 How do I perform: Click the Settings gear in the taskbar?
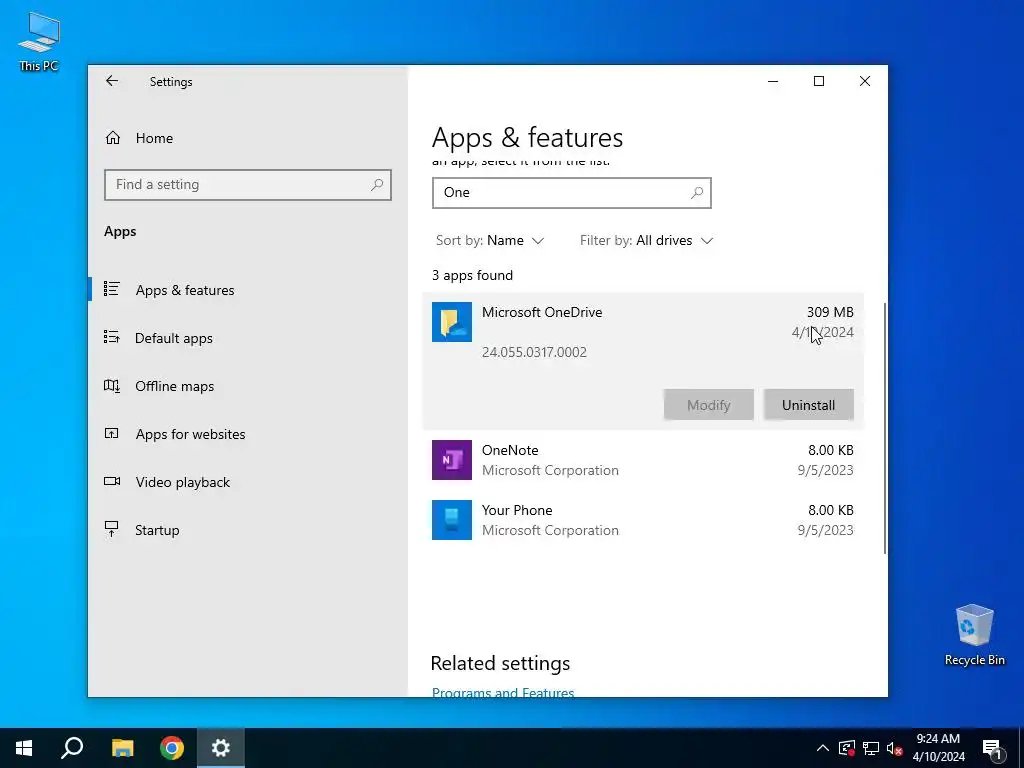[221, 748]
